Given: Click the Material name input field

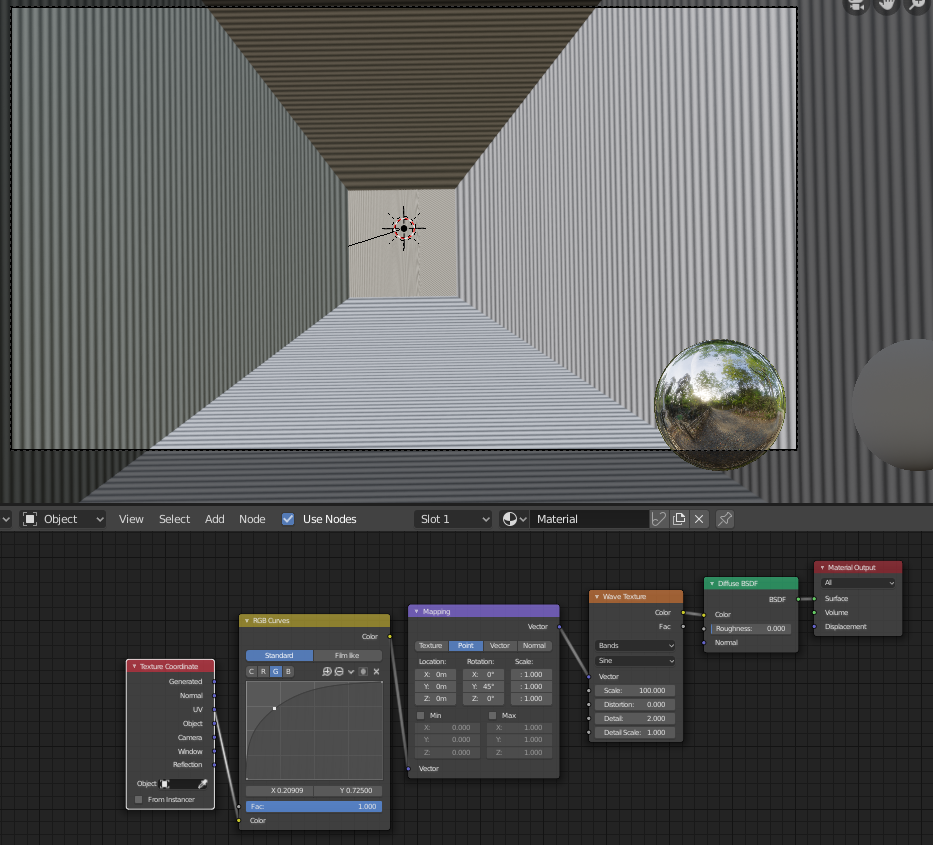Looking at the screenshot, I should [590, 519].
